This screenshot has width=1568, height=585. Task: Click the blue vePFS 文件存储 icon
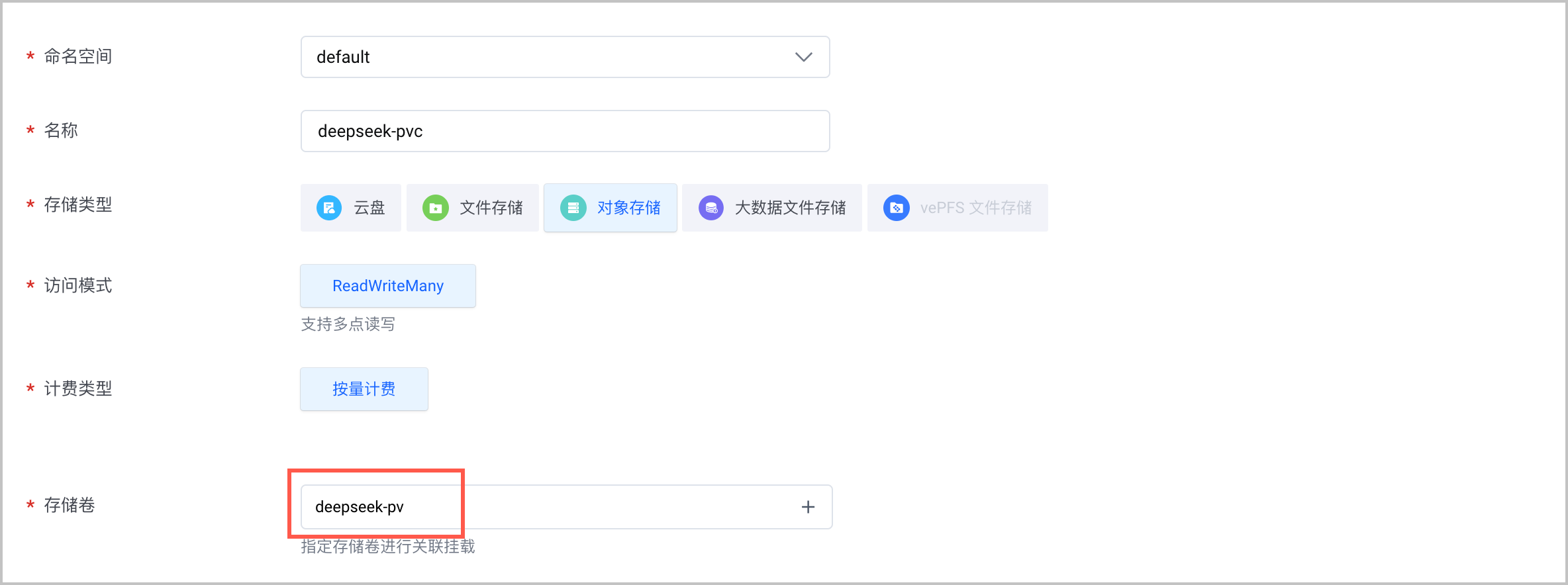pyautogui.click(x=896, y=208)
